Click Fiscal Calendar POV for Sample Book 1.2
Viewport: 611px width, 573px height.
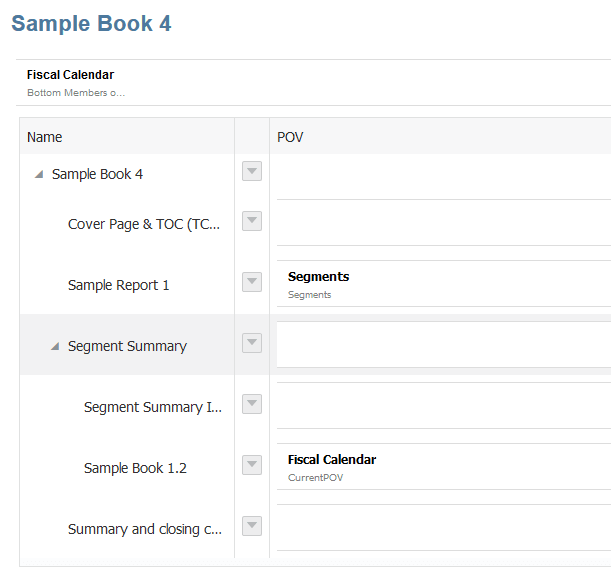coord(332,466)
